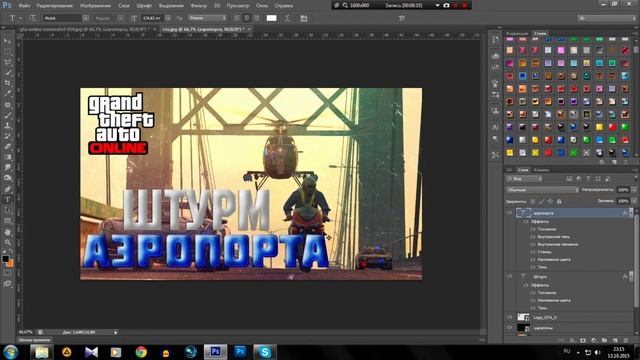This screenshot has height=360, width=640.
Task: Collapse effects list of Штурм layer
Action: pos(631,276)
